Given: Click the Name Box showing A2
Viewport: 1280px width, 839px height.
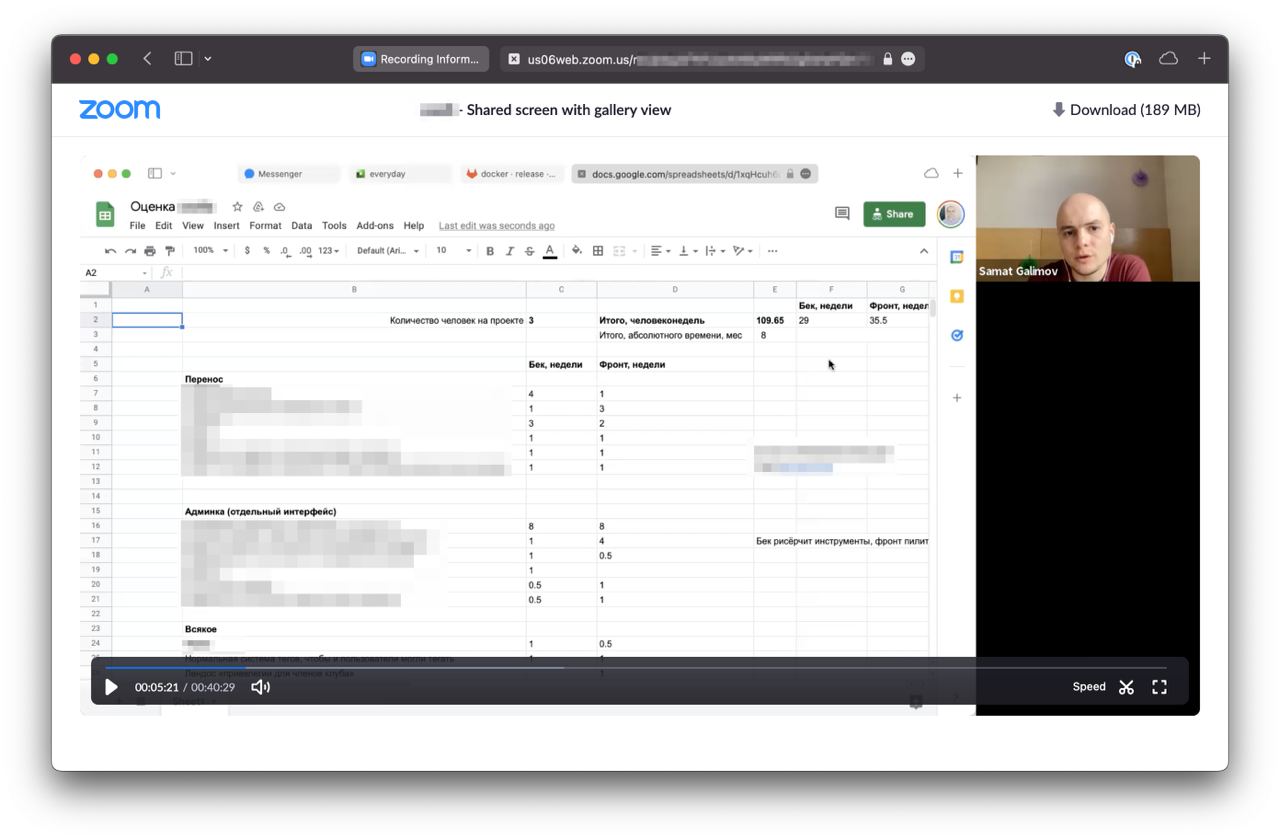Looking at the screenshot, I should click(x=115, y=273).
